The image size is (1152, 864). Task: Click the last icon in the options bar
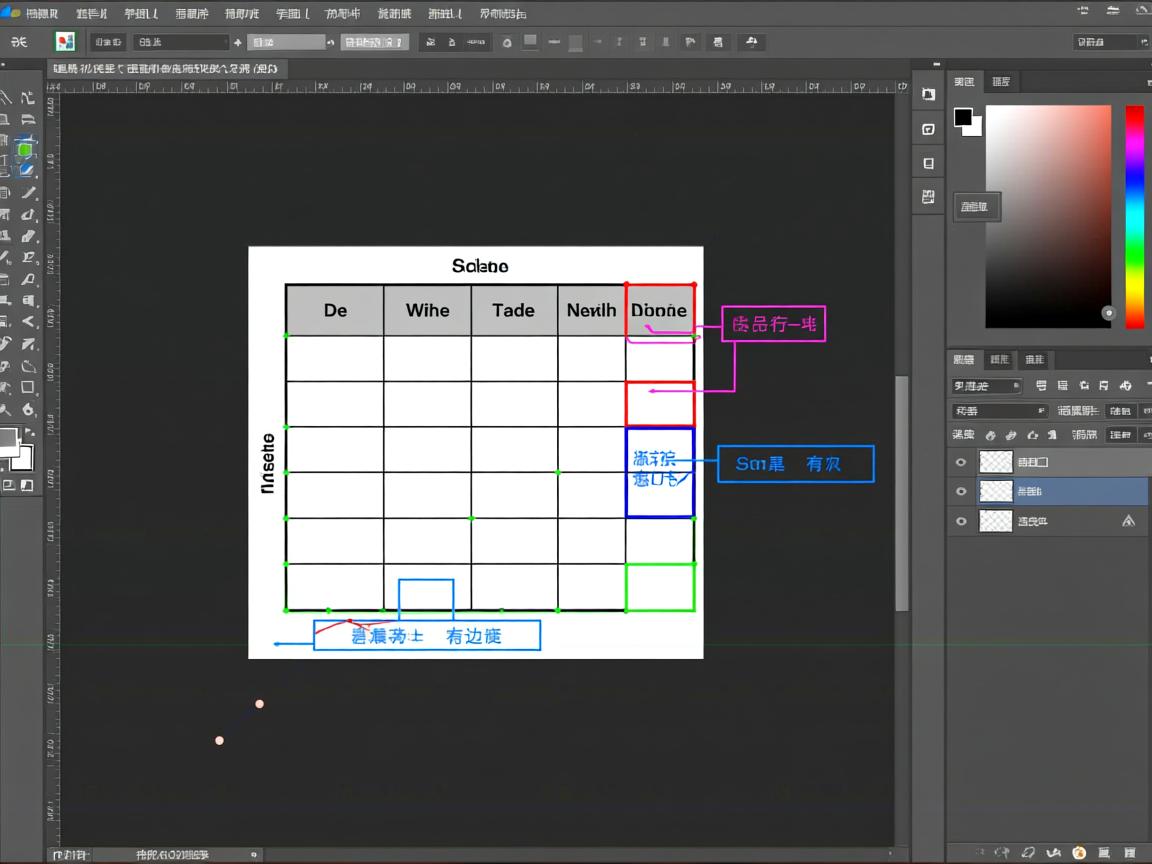pyautogui.click(x=750, y=42)
